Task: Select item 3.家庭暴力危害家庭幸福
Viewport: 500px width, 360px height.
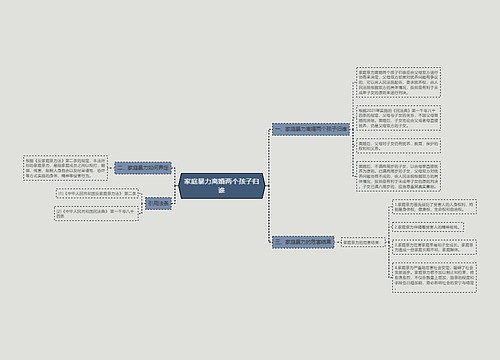Action: [x=434, y=247]
